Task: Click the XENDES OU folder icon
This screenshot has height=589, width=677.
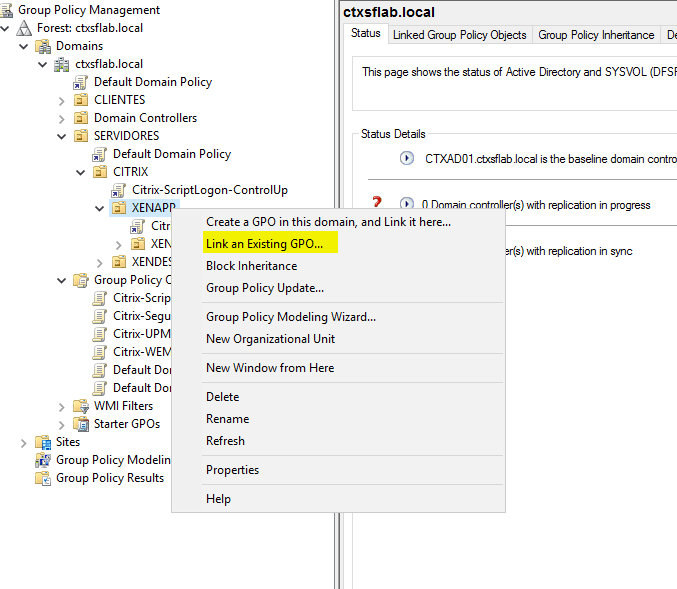Action: coord(119,262)
